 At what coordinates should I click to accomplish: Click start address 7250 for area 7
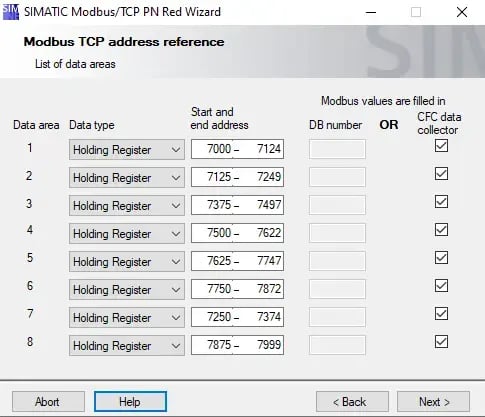click(x=212, y=317)
